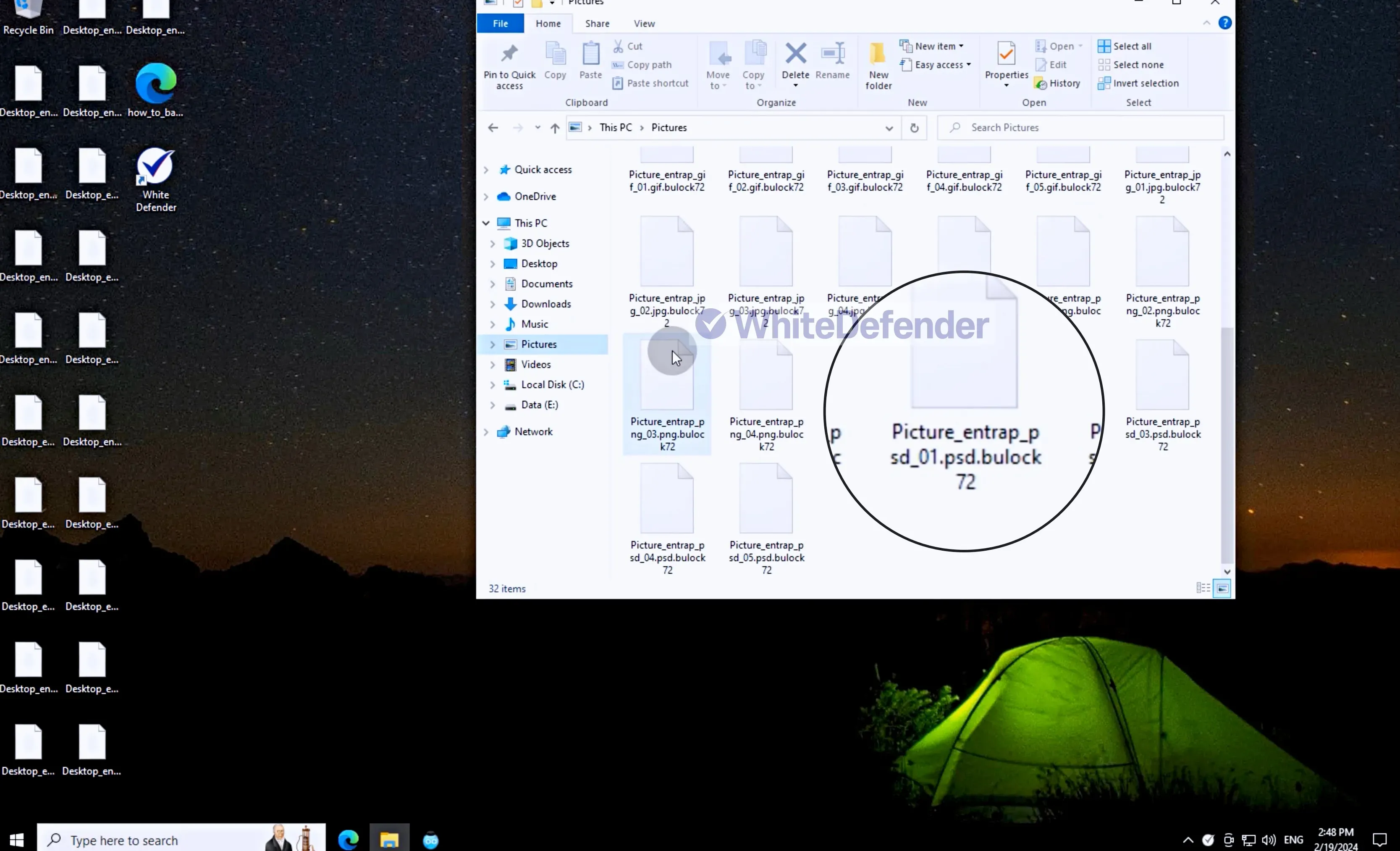Open the Share ribbon tab
Viewport: 1400px width, 851px height.
click(597, 23)
